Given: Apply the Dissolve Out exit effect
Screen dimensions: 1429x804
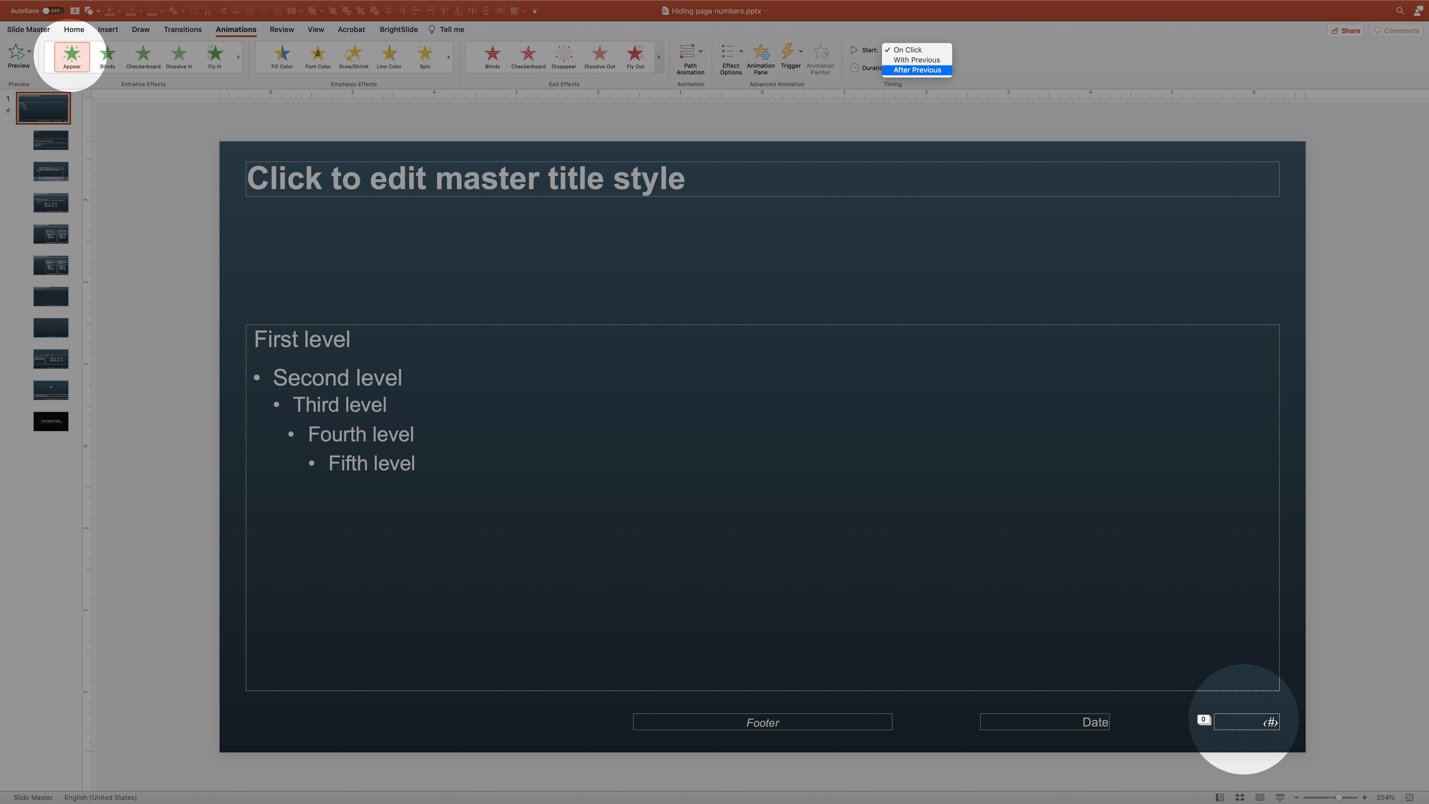Looking at the screenshot, I should pyautogui.click(x=600, y=57).
